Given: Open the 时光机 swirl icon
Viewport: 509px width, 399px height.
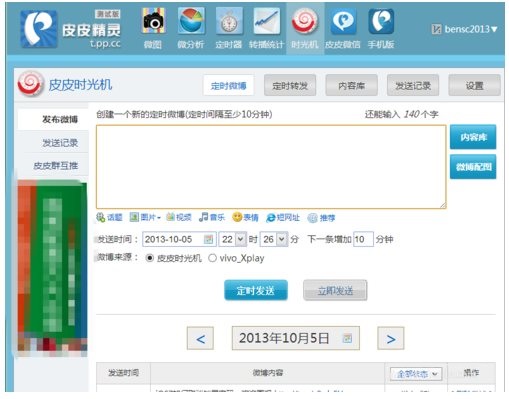Looking at the screenshot, I should 305,21.
